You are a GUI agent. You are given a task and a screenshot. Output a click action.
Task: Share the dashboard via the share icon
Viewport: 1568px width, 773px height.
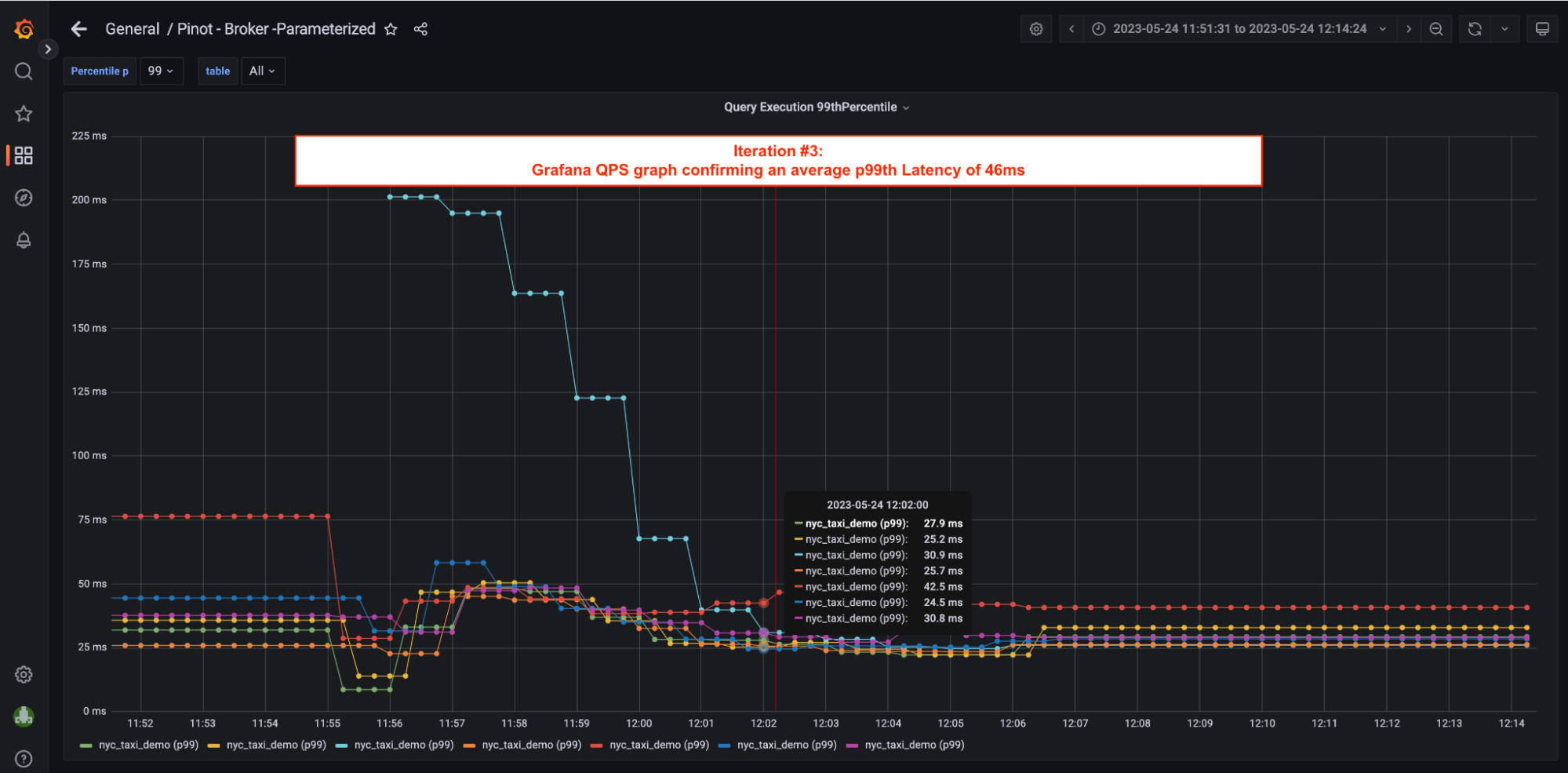420,29
